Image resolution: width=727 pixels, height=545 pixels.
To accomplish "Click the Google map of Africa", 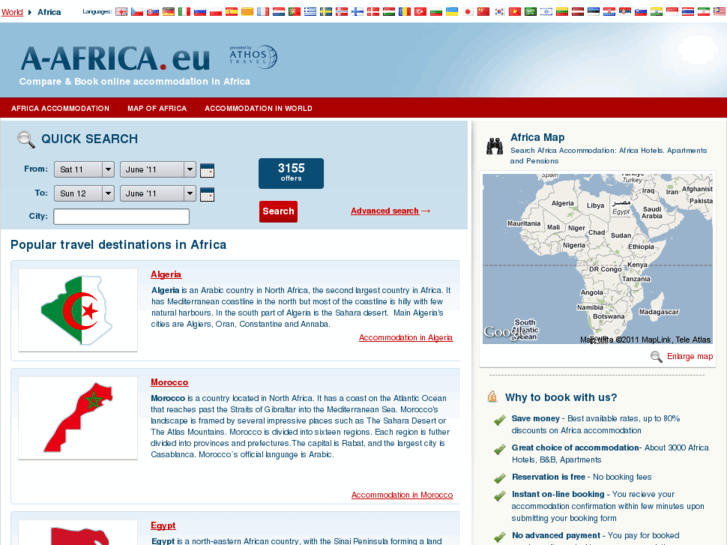I will click(598, 259).
